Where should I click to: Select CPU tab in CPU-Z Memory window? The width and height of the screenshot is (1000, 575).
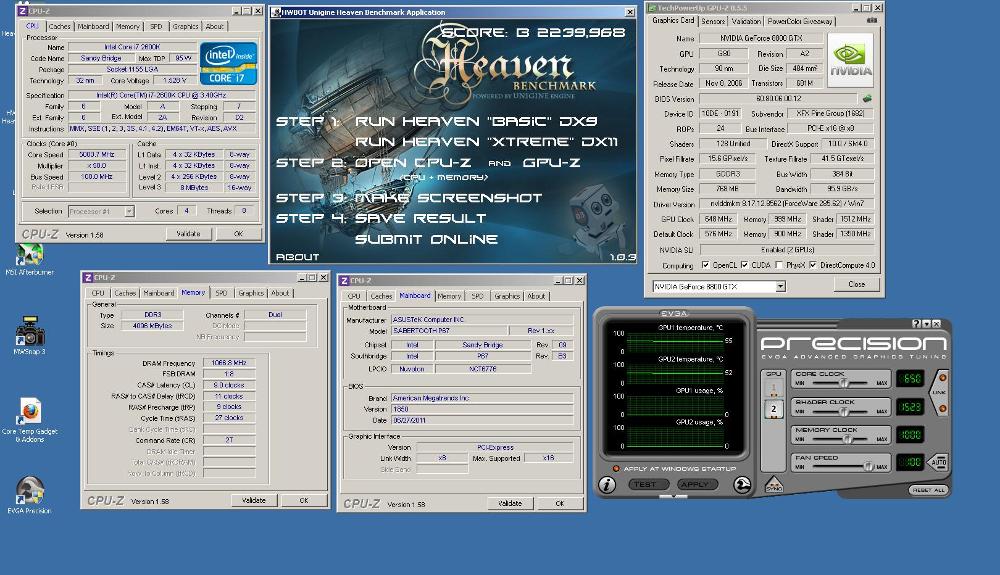[x=98, y=293]
